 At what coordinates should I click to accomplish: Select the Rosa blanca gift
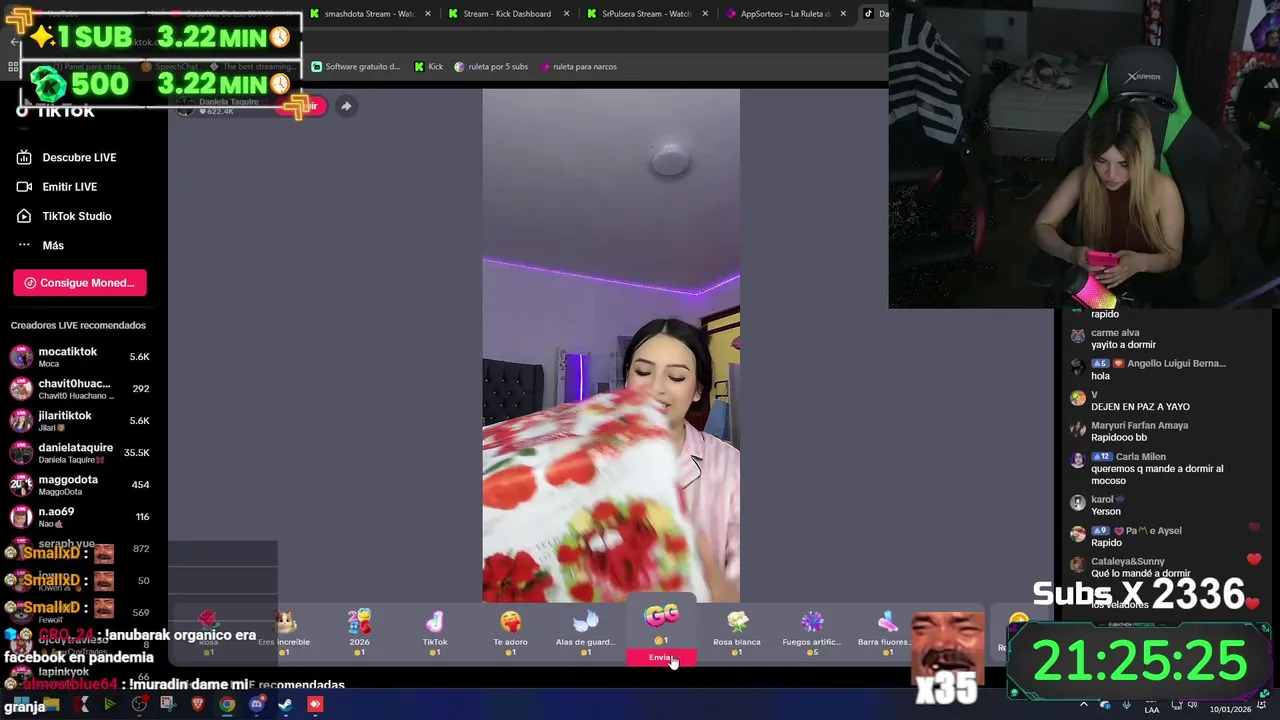click(737, 632)
